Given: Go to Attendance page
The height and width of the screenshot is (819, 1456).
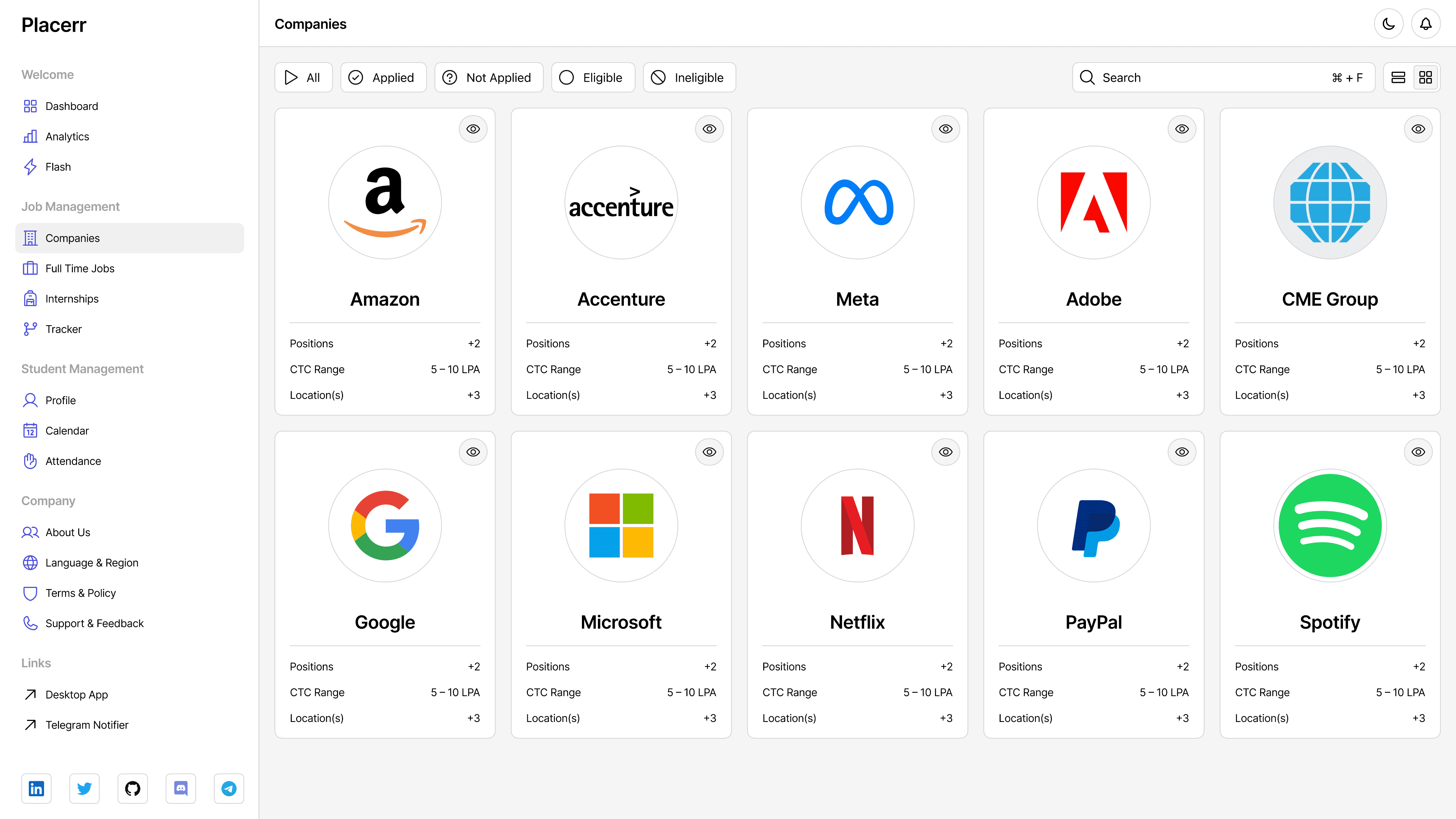Looking at the screenshot, I should pos(129,461).
